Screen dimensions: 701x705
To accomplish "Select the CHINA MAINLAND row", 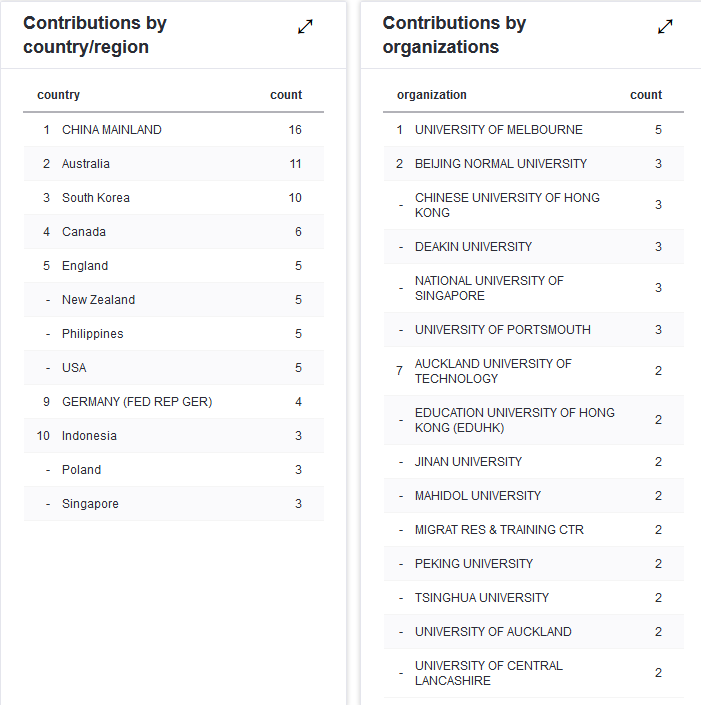I will 112,130.
